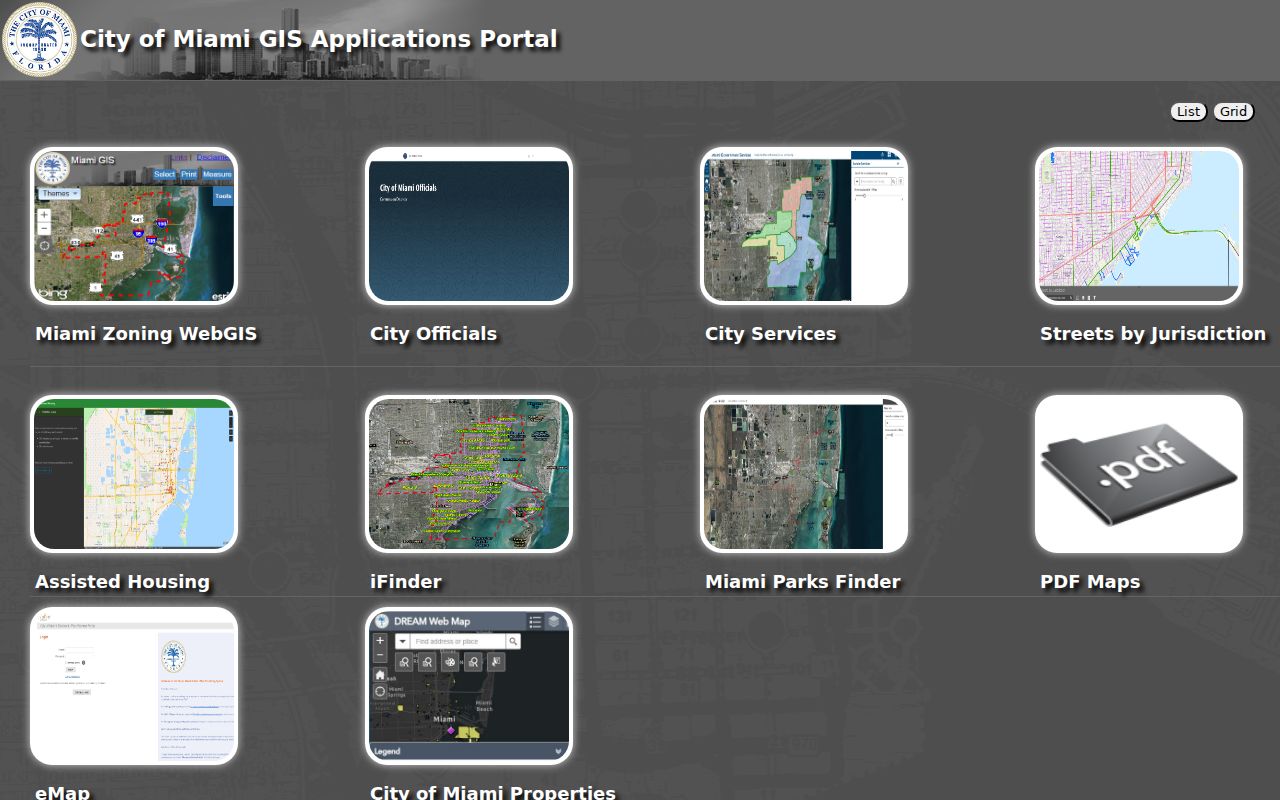This screenshot has width=1280, height=800.
Task: Open the eMap login page thumbnail
Action: click(134, 686)
